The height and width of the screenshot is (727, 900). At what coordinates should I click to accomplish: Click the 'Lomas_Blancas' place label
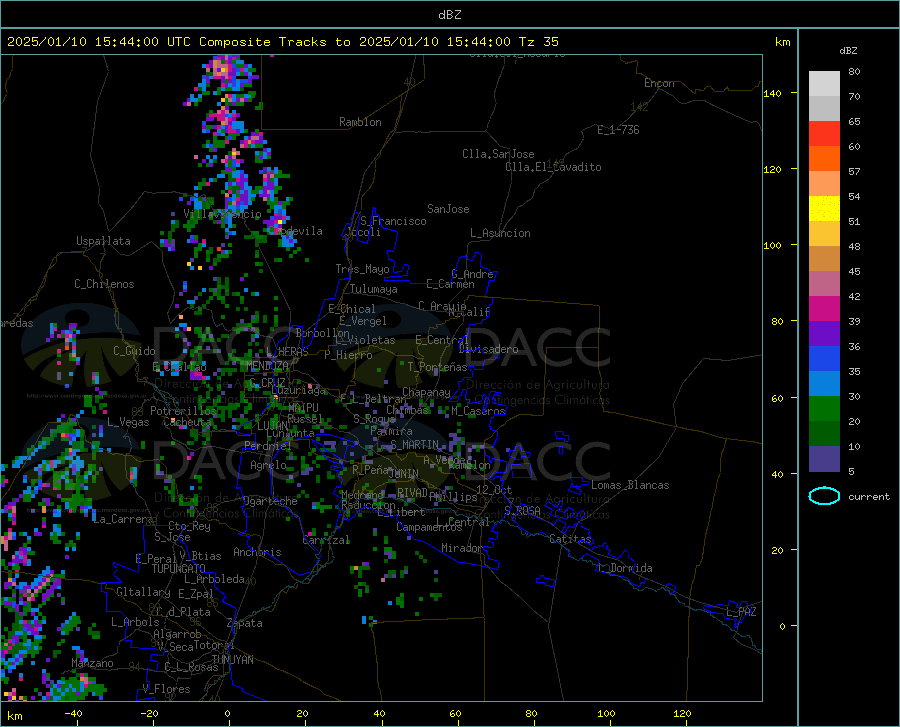[630, 485]
